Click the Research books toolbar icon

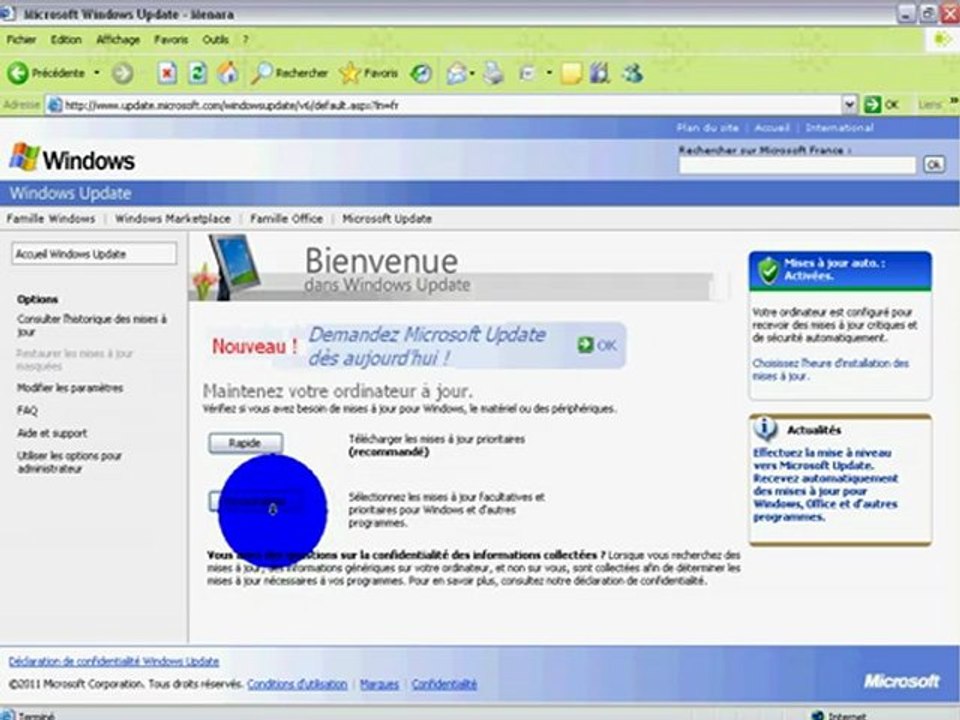click(600, 73)
